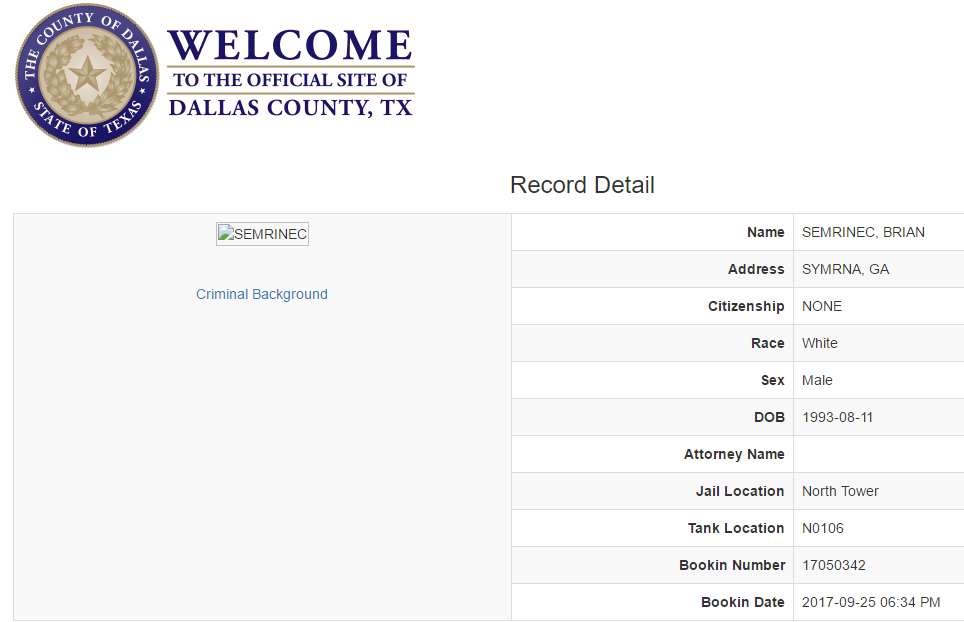Click the Bookin Date timestamp value
Screen dimensions: 964x622
[871, 602]
